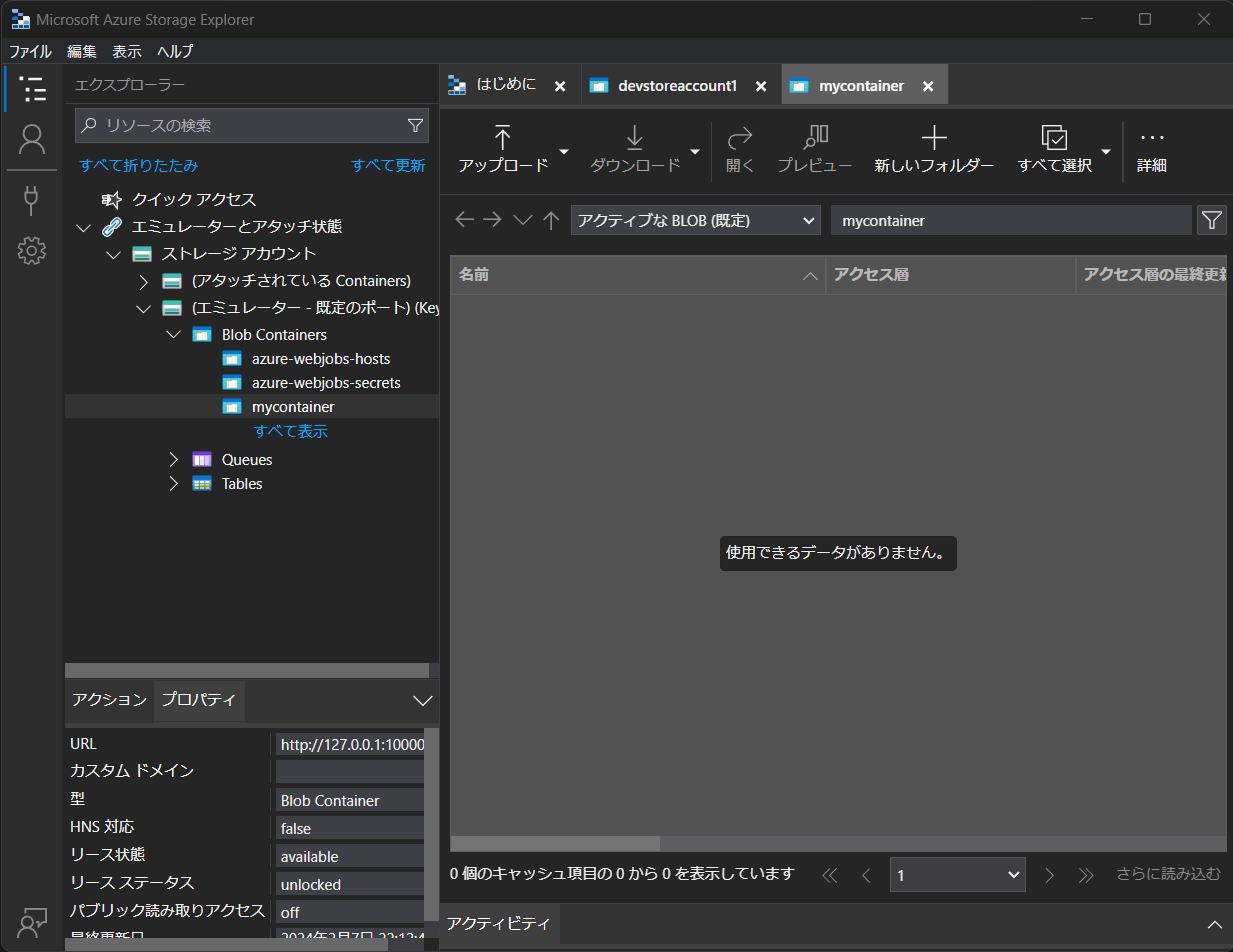Open the 編集 menu
1233x952 pixels.
pos(82,51)
